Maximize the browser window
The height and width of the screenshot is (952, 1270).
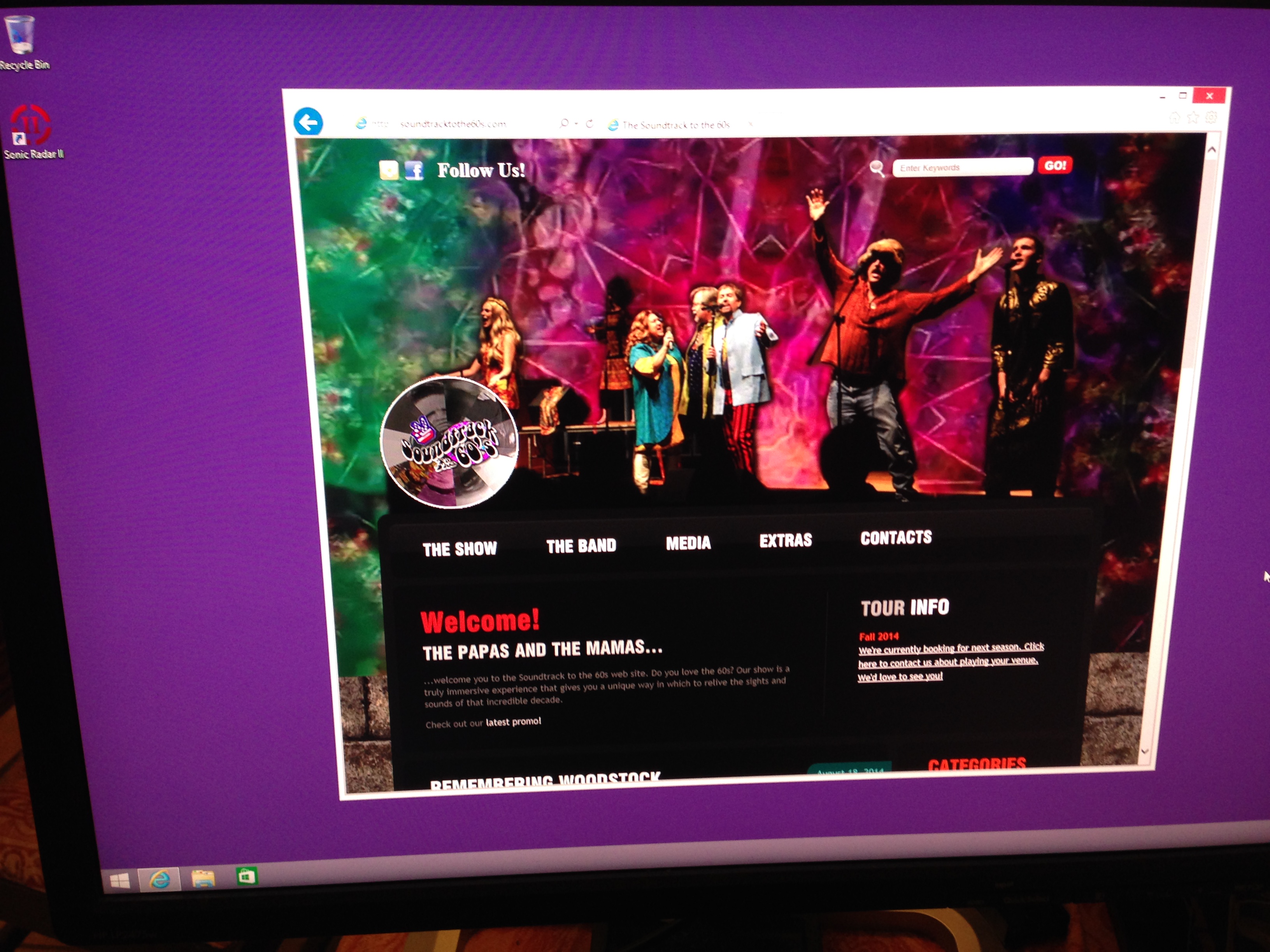point(1183,96)
